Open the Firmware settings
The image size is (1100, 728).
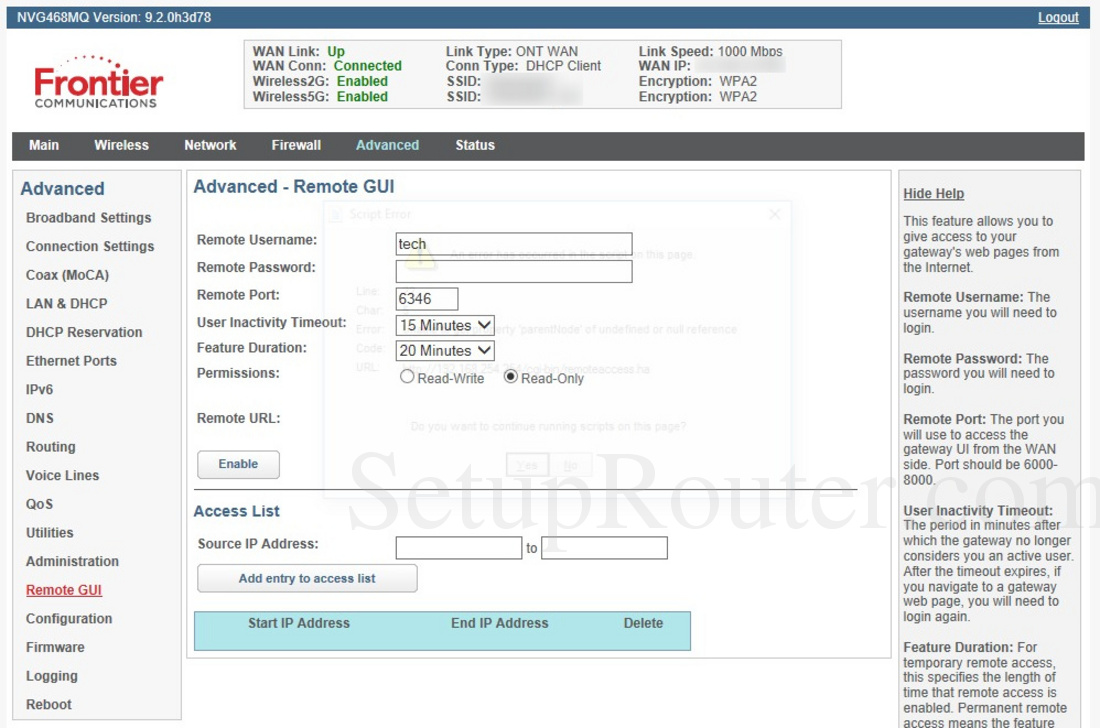55,647
